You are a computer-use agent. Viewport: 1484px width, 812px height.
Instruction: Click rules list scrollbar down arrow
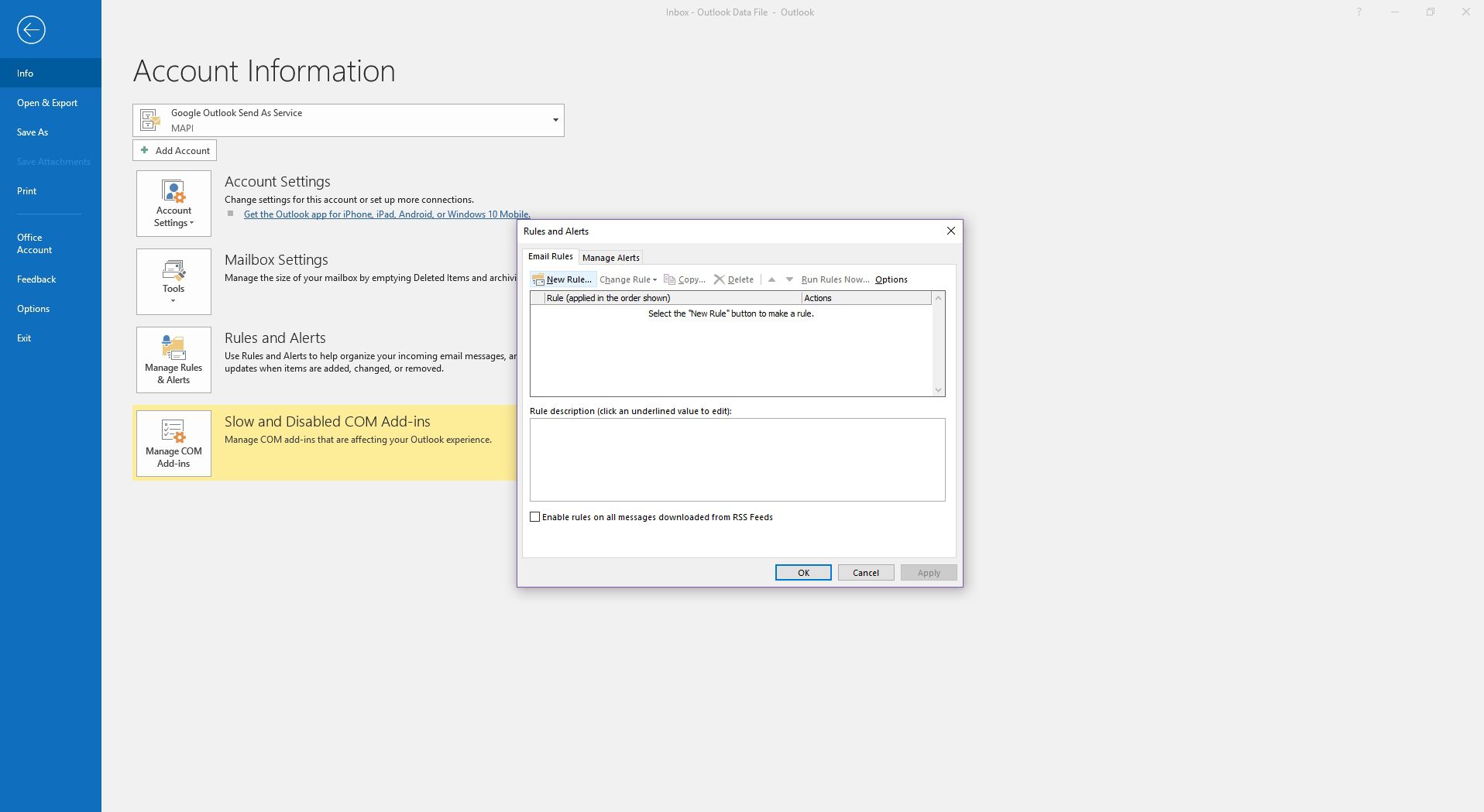[x=938, y=390]
